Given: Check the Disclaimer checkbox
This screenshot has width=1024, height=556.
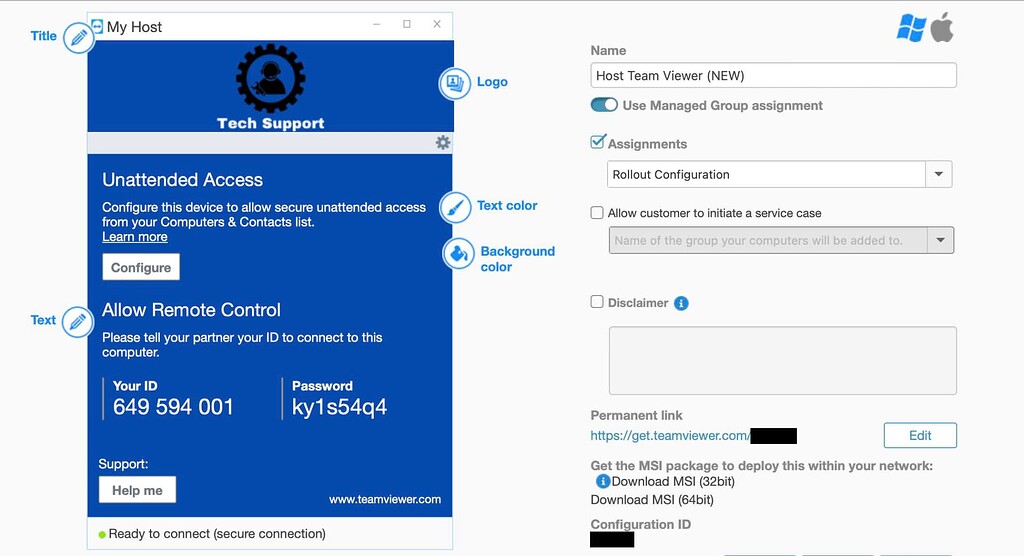Looking at the screenshot, I should pyautogui.click(x=597, y=302).
